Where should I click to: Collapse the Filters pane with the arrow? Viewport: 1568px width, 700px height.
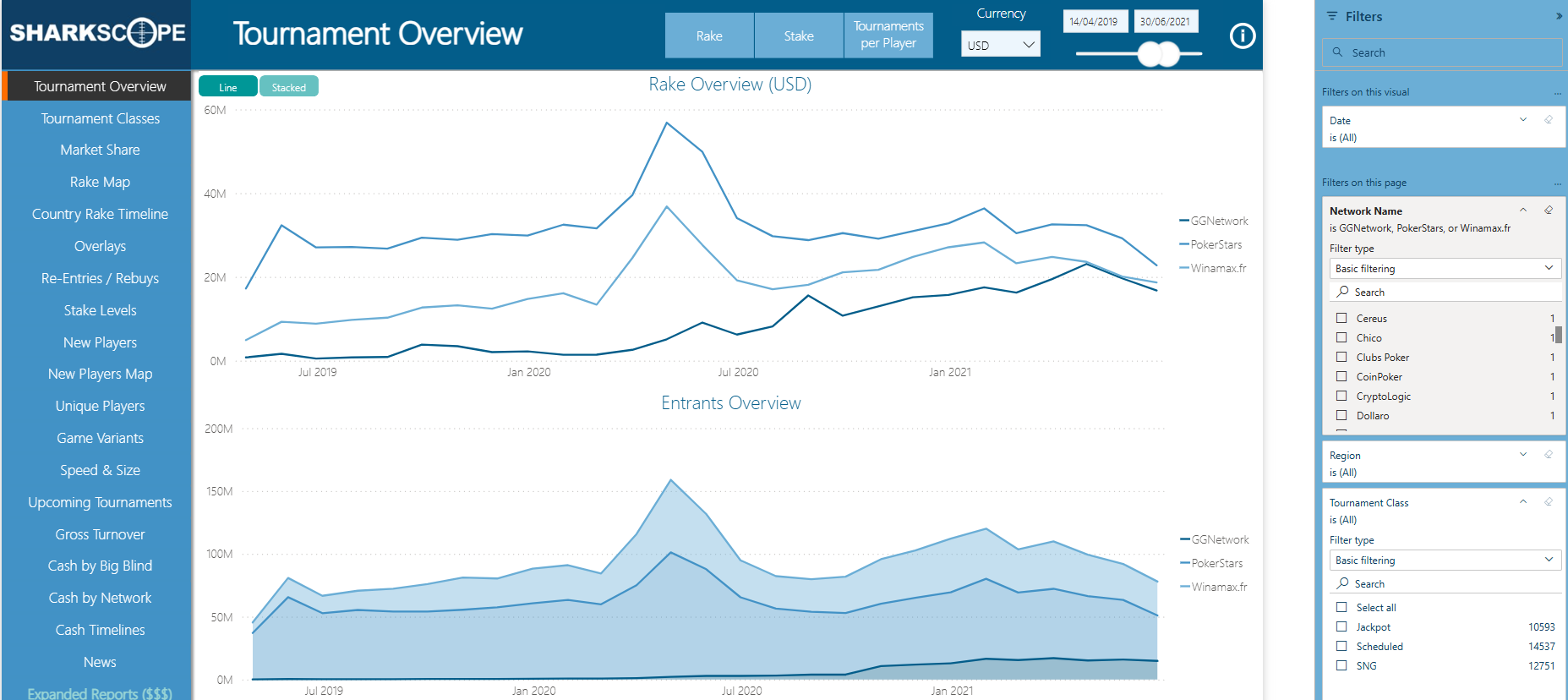click(1558, 16)
